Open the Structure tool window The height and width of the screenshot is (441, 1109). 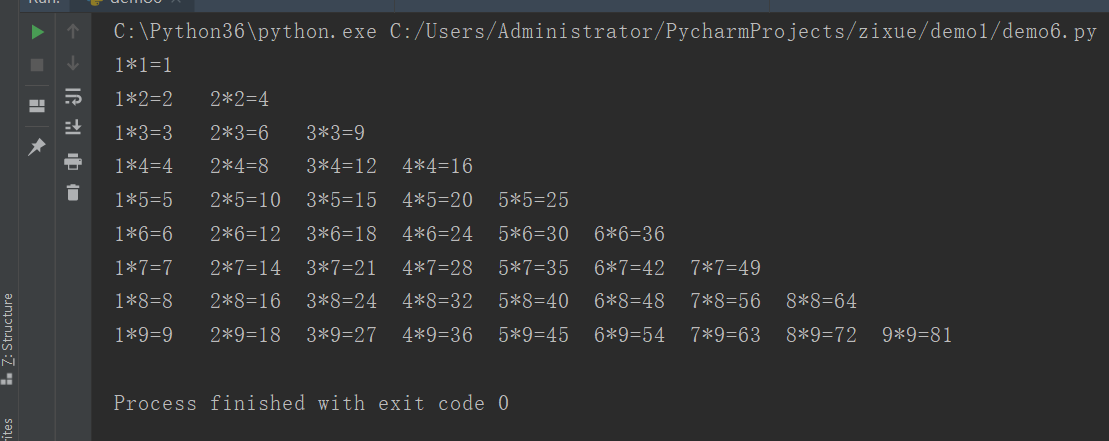[x=8, y=330]
